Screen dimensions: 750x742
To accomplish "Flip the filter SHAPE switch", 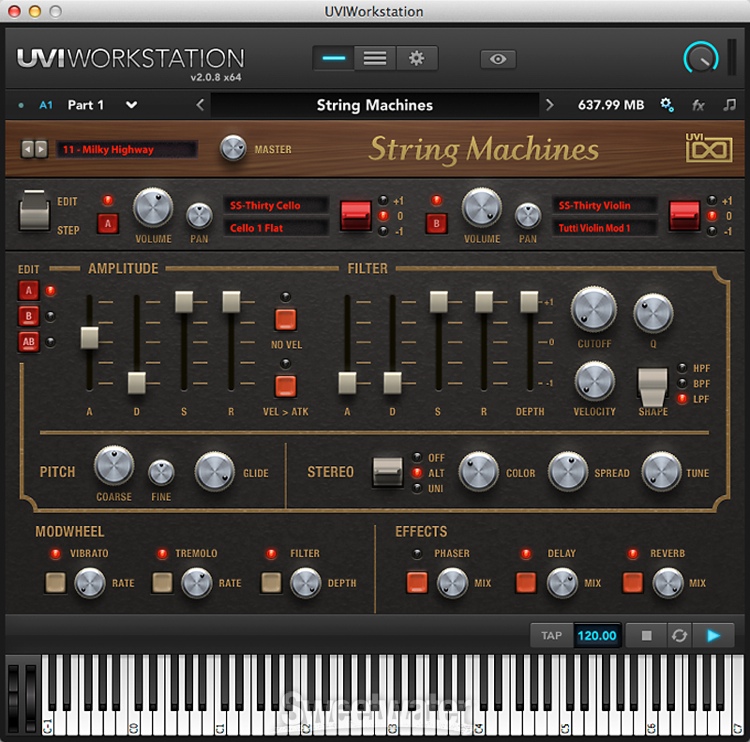I will (653, 388).
